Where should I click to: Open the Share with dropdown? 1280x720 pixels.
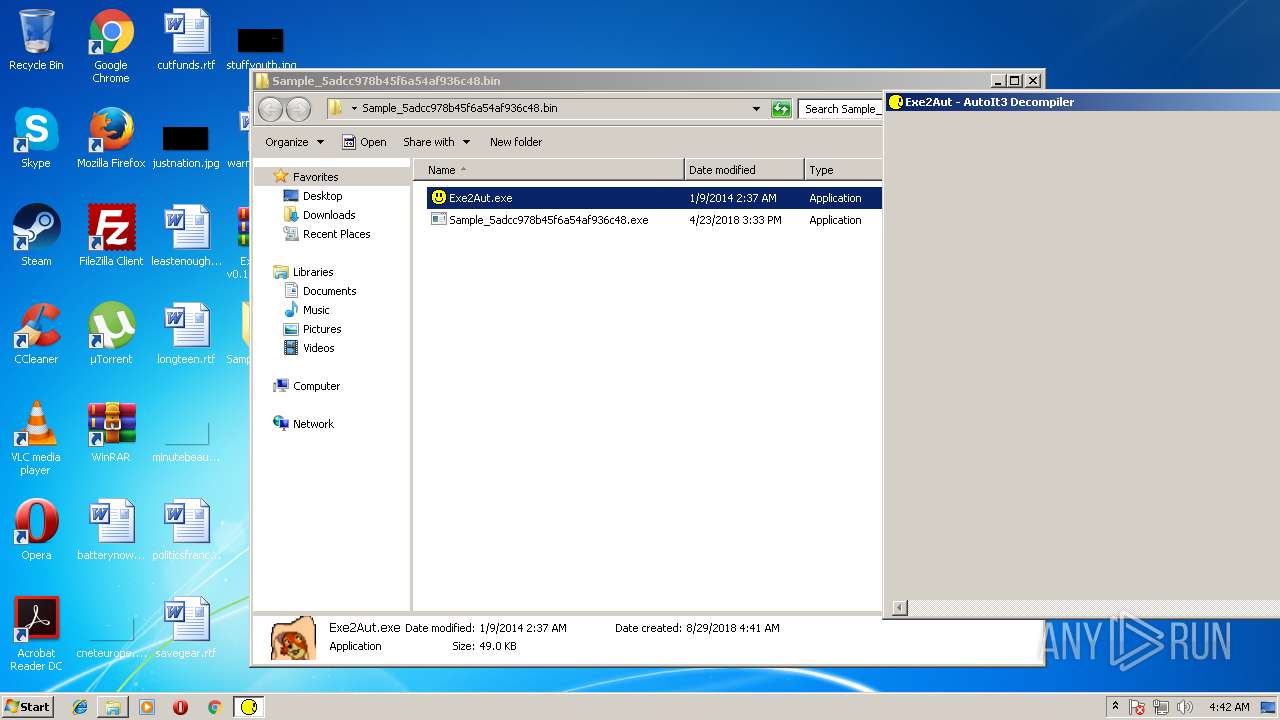436,142
